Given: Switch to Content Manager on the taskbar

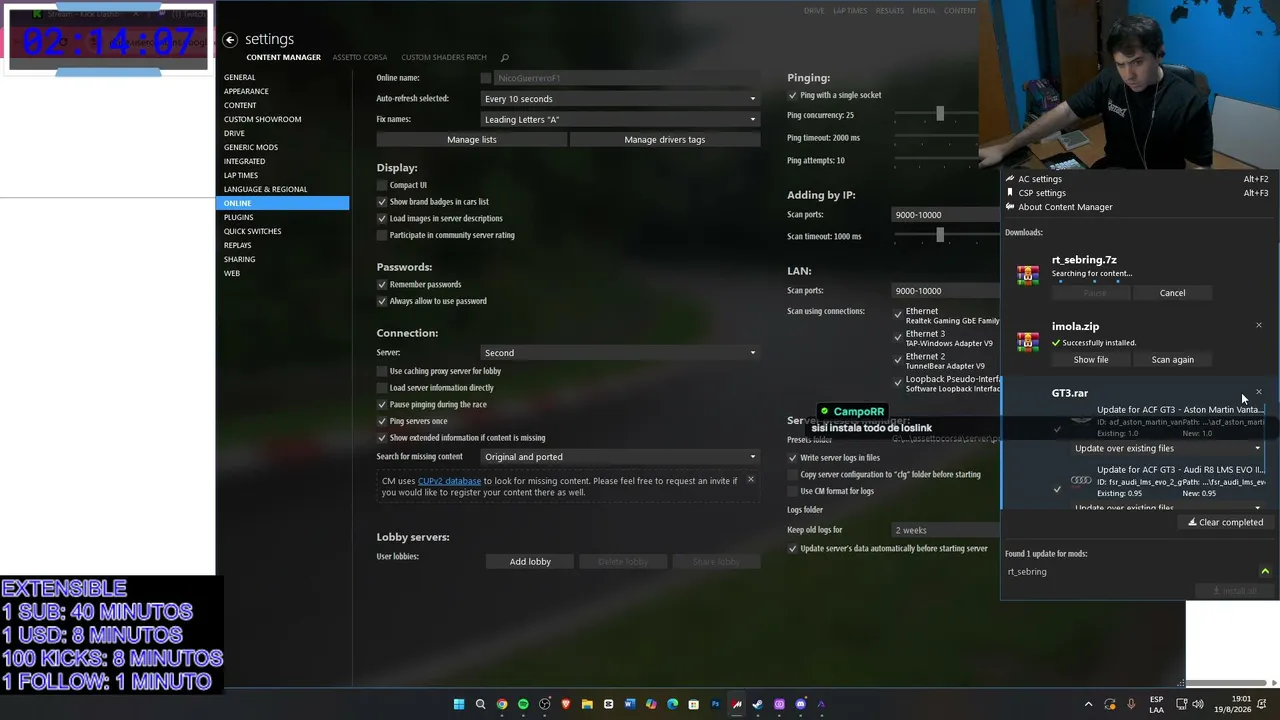Looking at the screenshot, I should [x=737, y=704].
